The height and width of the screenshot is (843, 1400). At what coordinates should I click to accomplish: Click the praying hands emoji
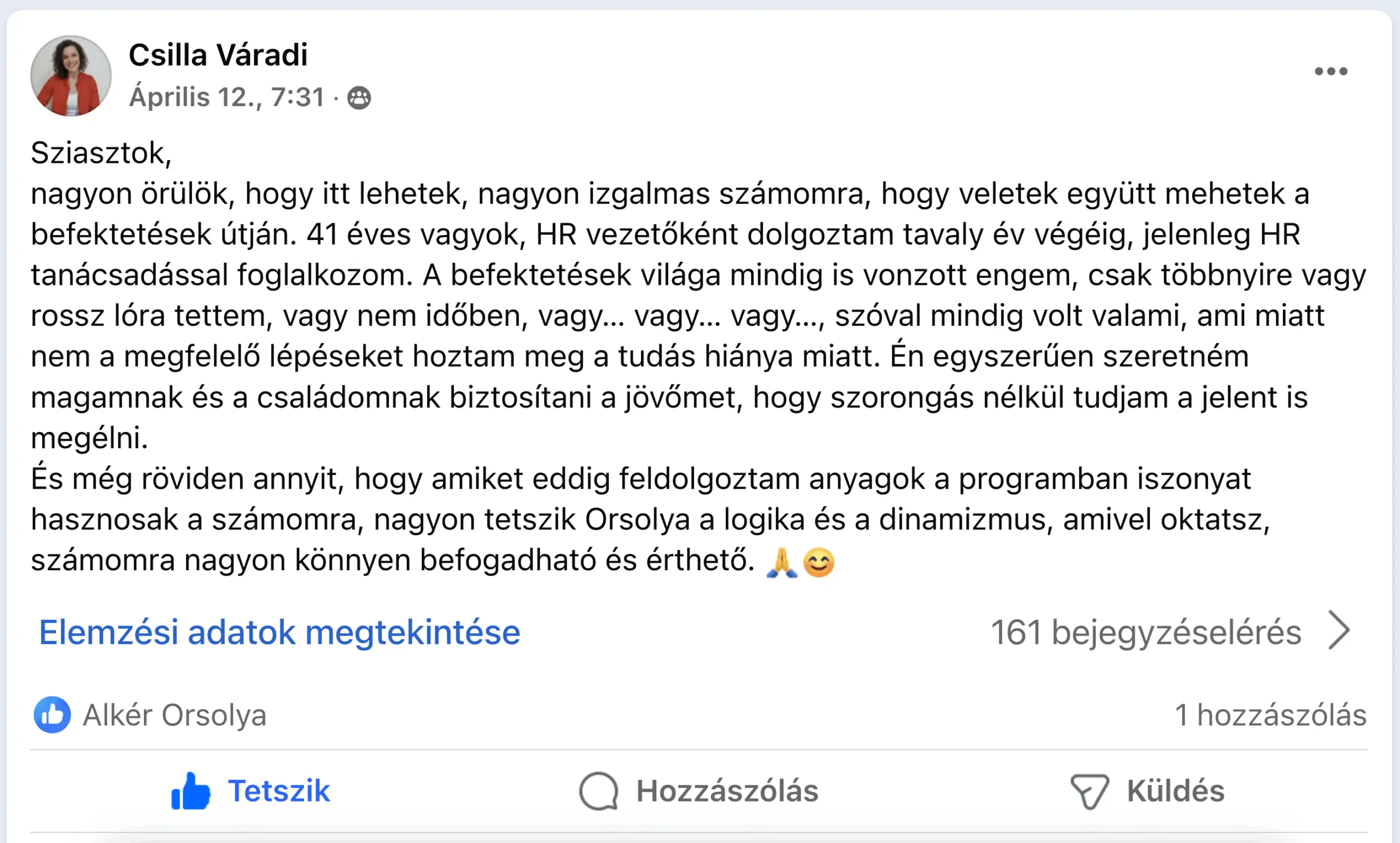click(782, 563)
